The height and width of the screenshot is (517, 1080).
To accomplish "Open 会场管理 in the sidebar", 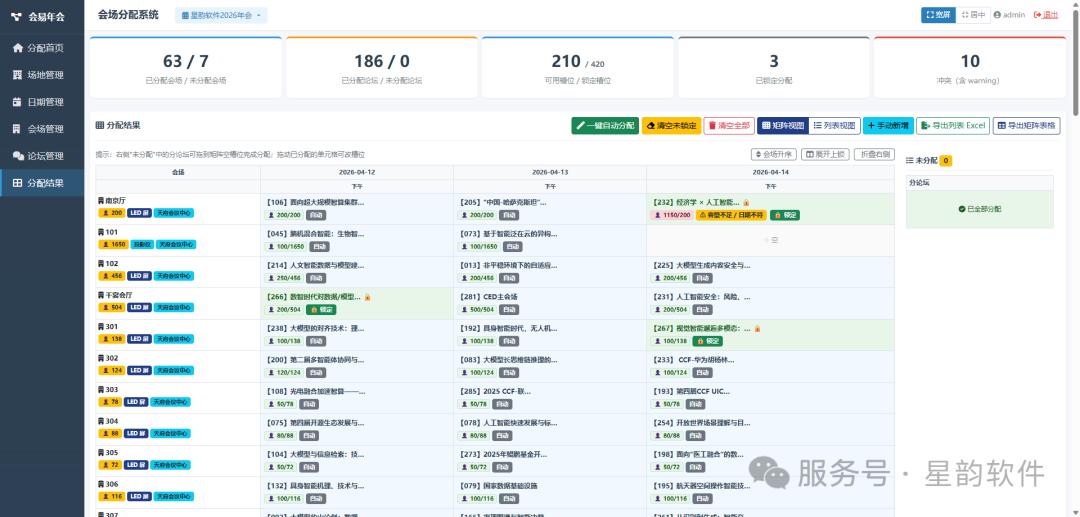I will point(42,129).
